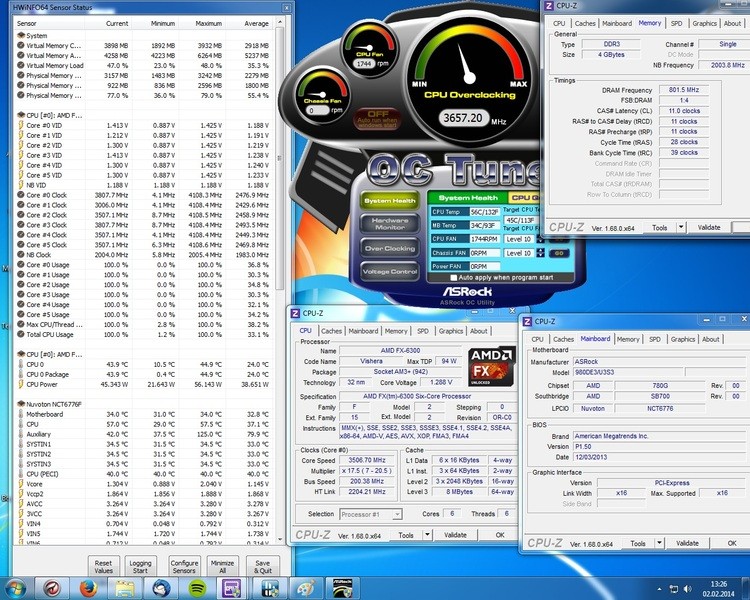Adjust the Chassis FAN Level 10 stepper
The image size is (750, 600).
click(x=540, y=253)
